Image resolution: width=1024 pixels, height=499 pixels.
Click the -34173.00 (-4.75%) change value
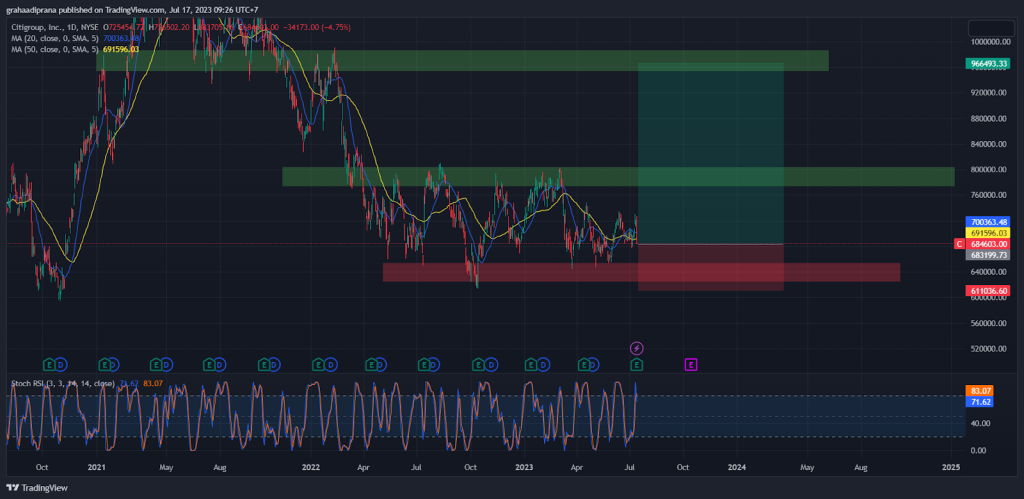tap(316, 27)
